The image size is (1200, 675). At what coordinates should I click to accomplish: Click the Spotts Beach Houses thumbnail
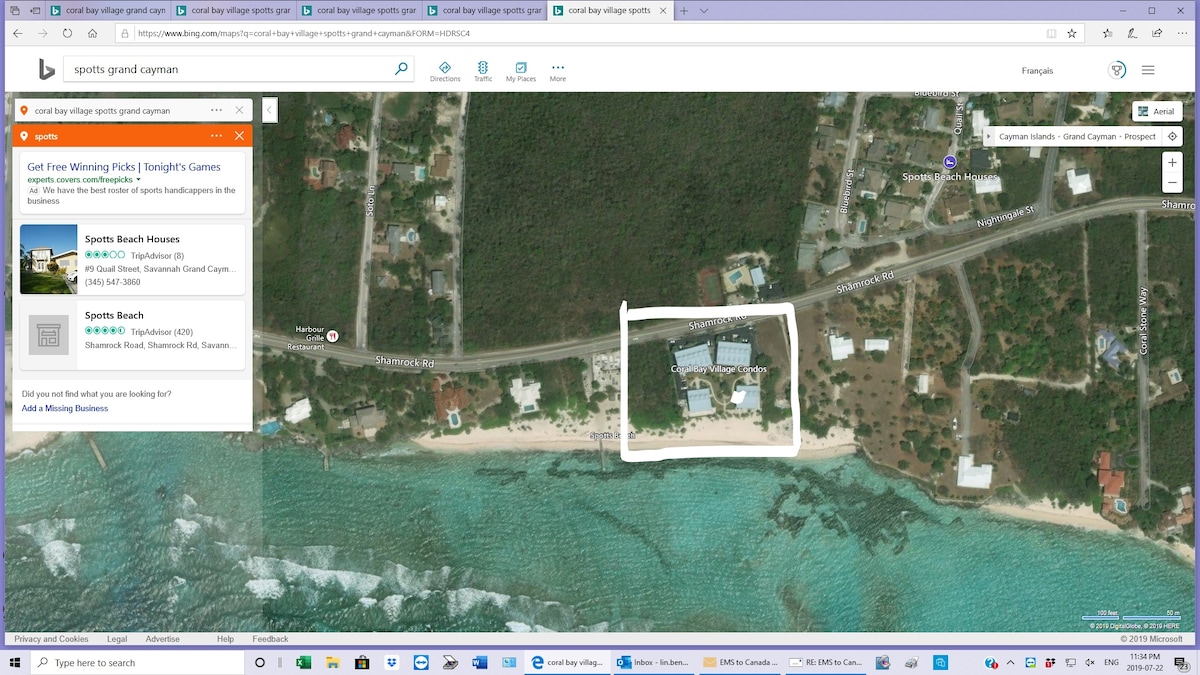[49, 259]
